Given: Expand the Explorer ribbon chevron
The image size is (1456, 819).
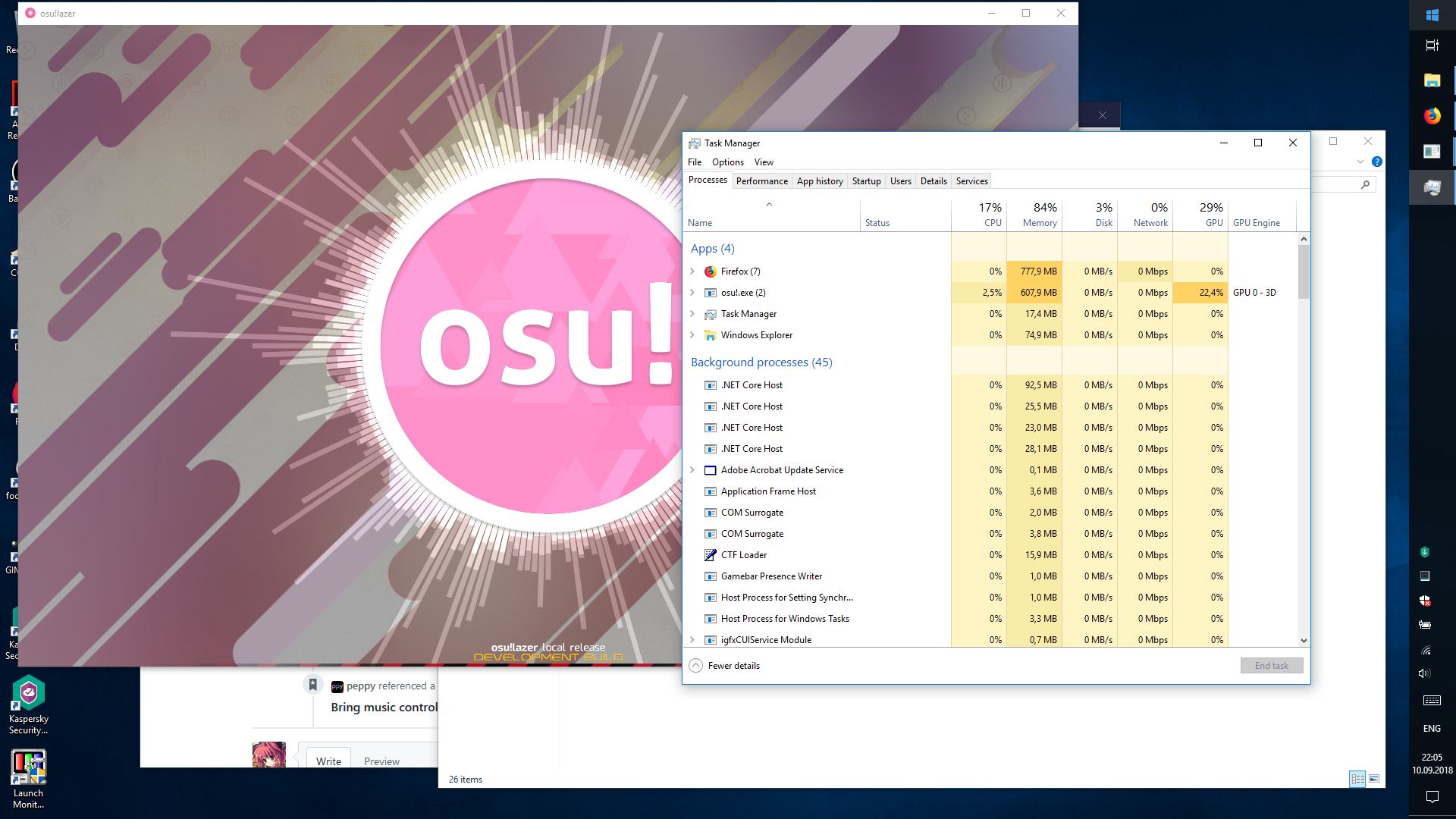Looking at the screenshot, I should coord(1360,162).
